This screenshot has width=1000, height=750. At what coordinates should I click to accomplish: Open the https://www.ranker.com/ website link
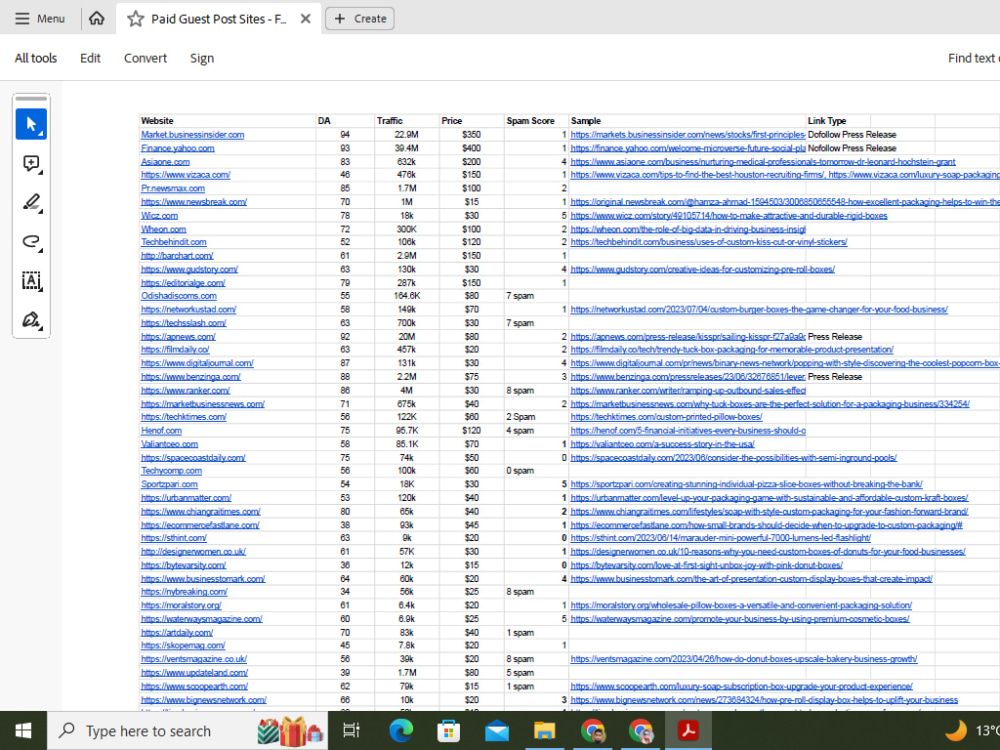pyautogui.click(x=186, y=390)
